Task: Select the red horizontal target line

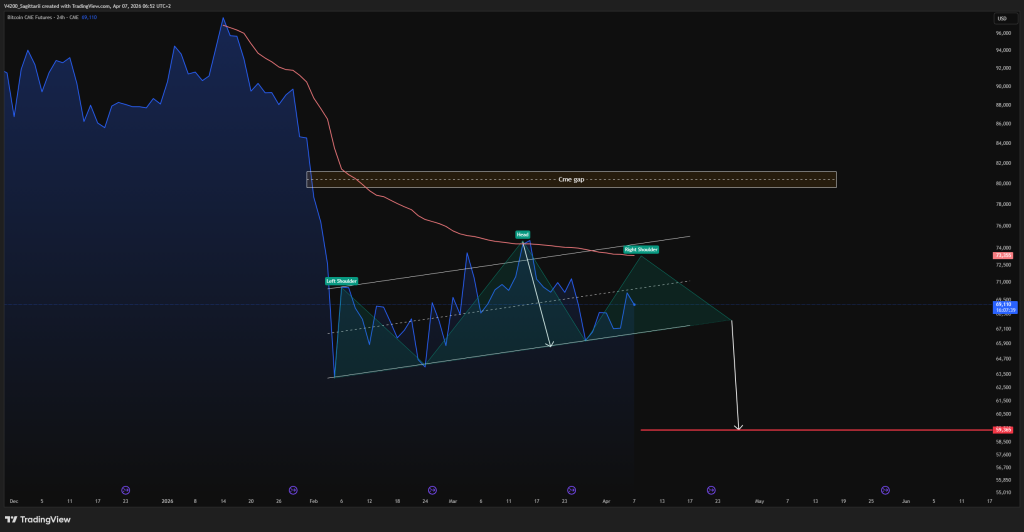Action: tap(800, 430)
